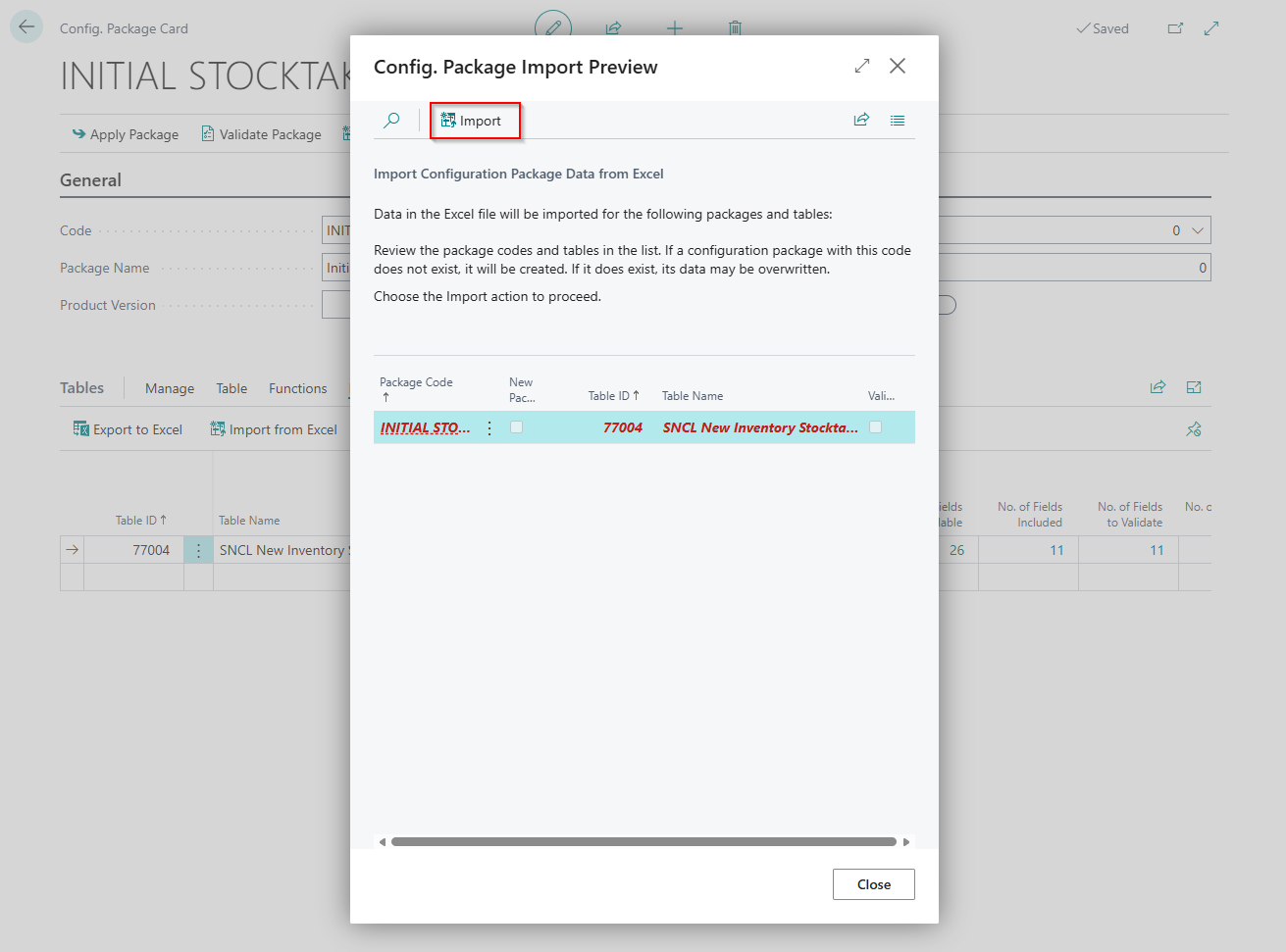Viewport: 1286px width, 952px height.
Task: Click the edit pencil icon on the package card
Action: click(x=553, y=27)
